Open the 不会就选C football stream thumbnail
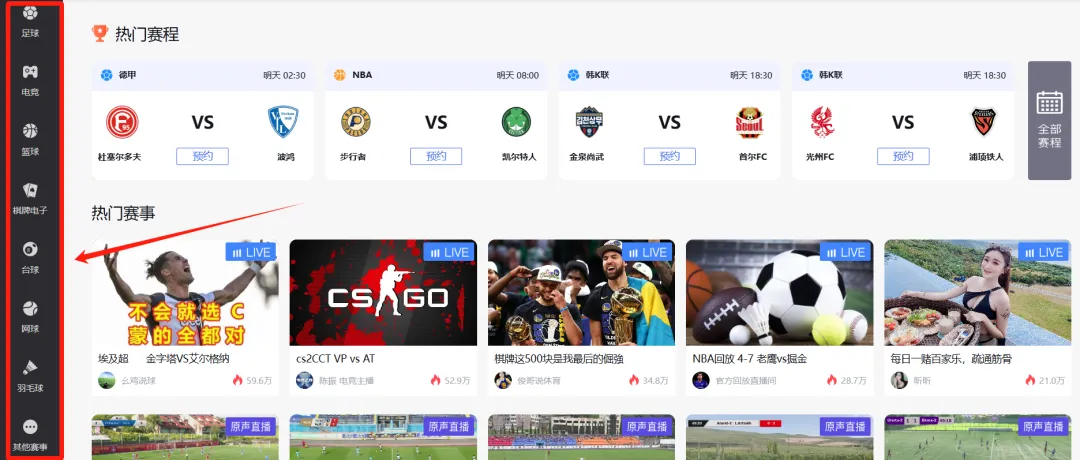 point(185,293)
